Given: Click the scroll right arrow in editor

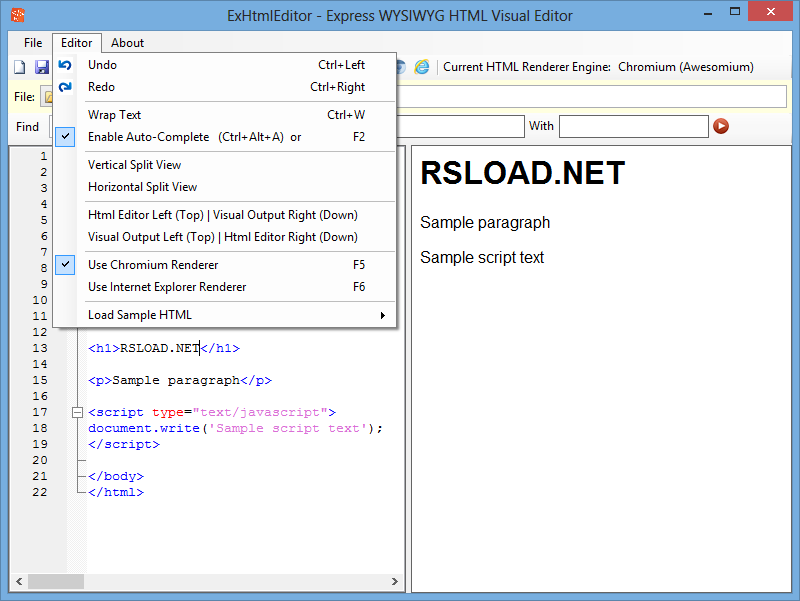Looking at the screenshot, I should (394, 581).
